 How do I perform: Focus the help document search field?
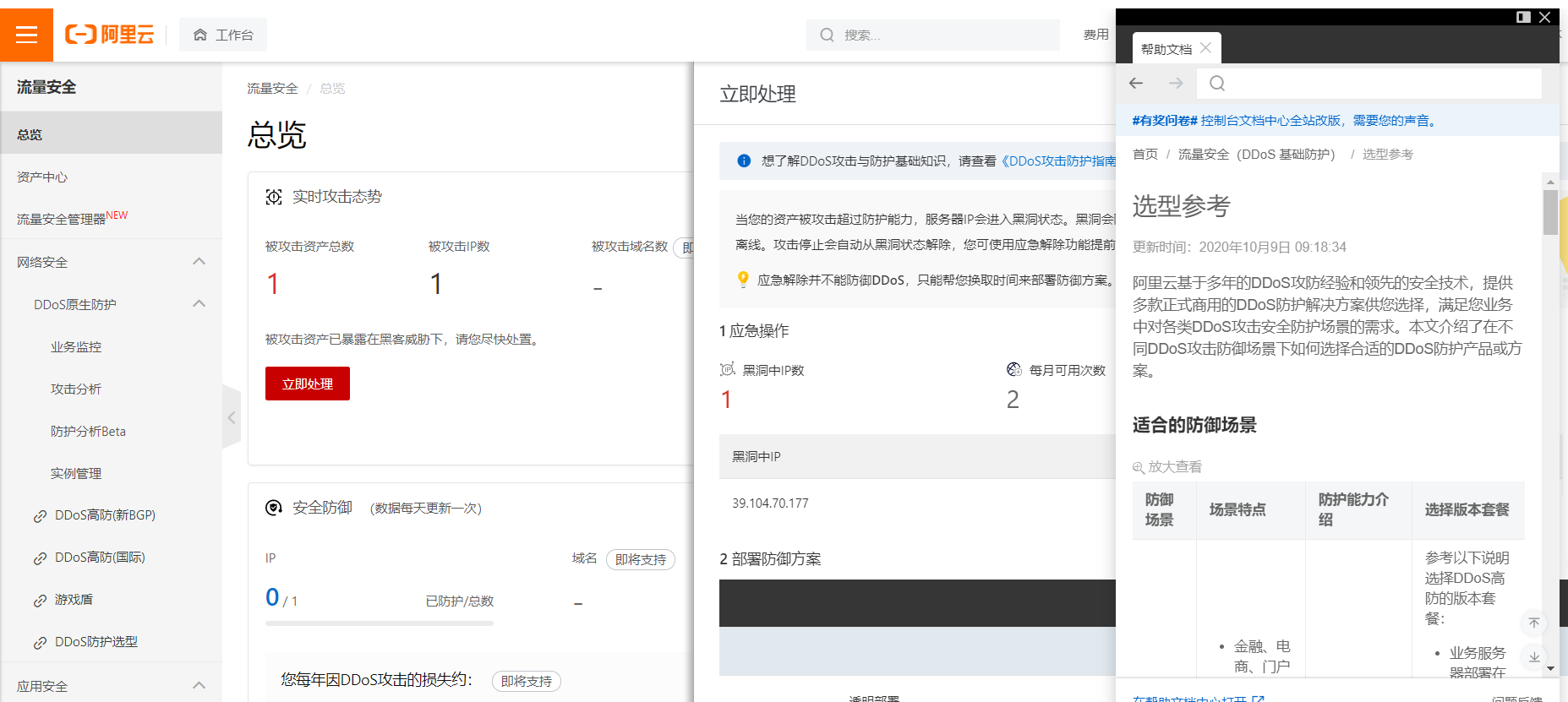1369,83
